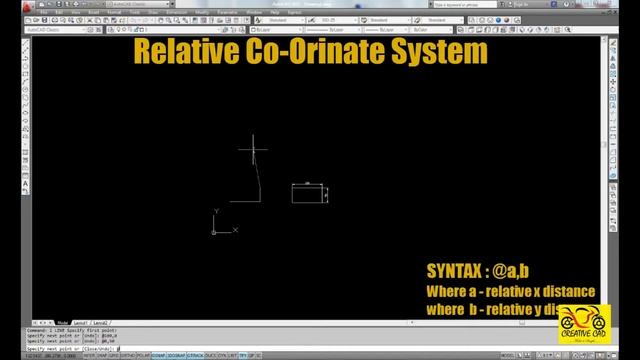Open color control ByLayer swatch dropdown
This screenshot has height=360, width=640.
276,30
